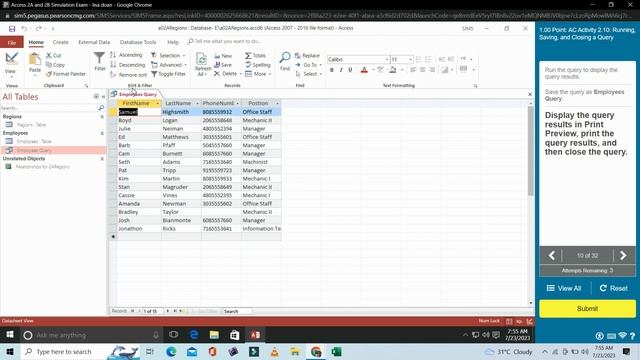This screenshot has width=640, height=360.
Task: Click the Undo arrow in quick access toolbar
Action: tap(24, 29)
